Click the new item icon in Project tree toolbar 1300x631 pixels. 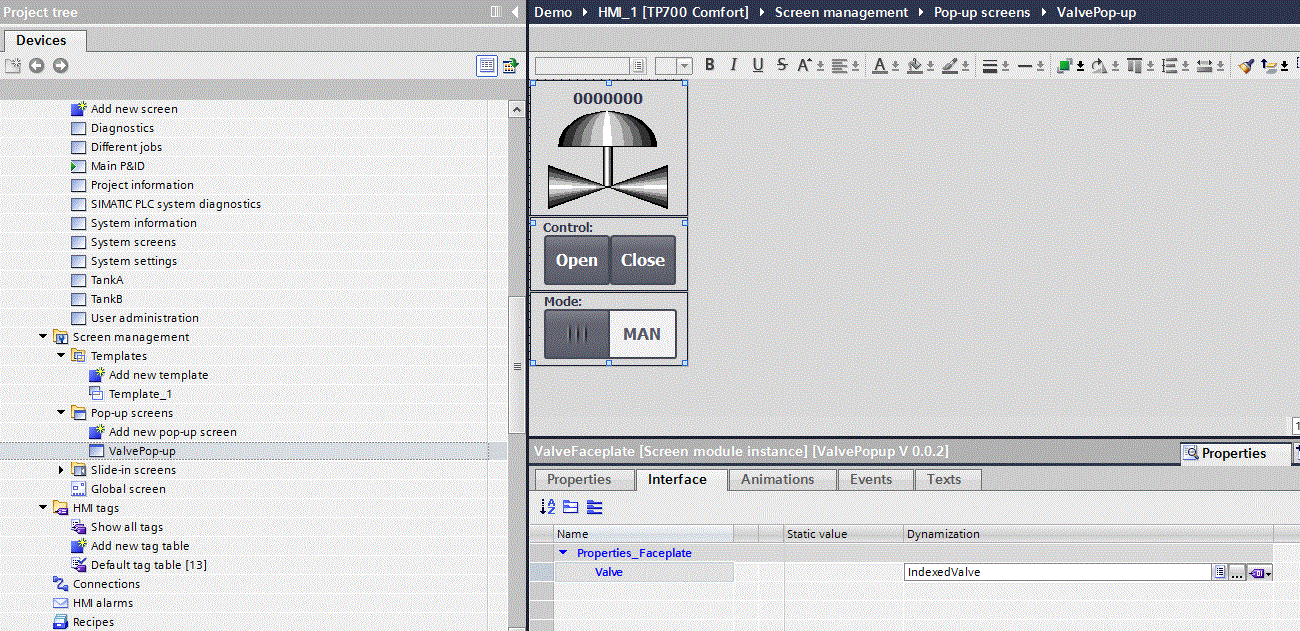12,65
